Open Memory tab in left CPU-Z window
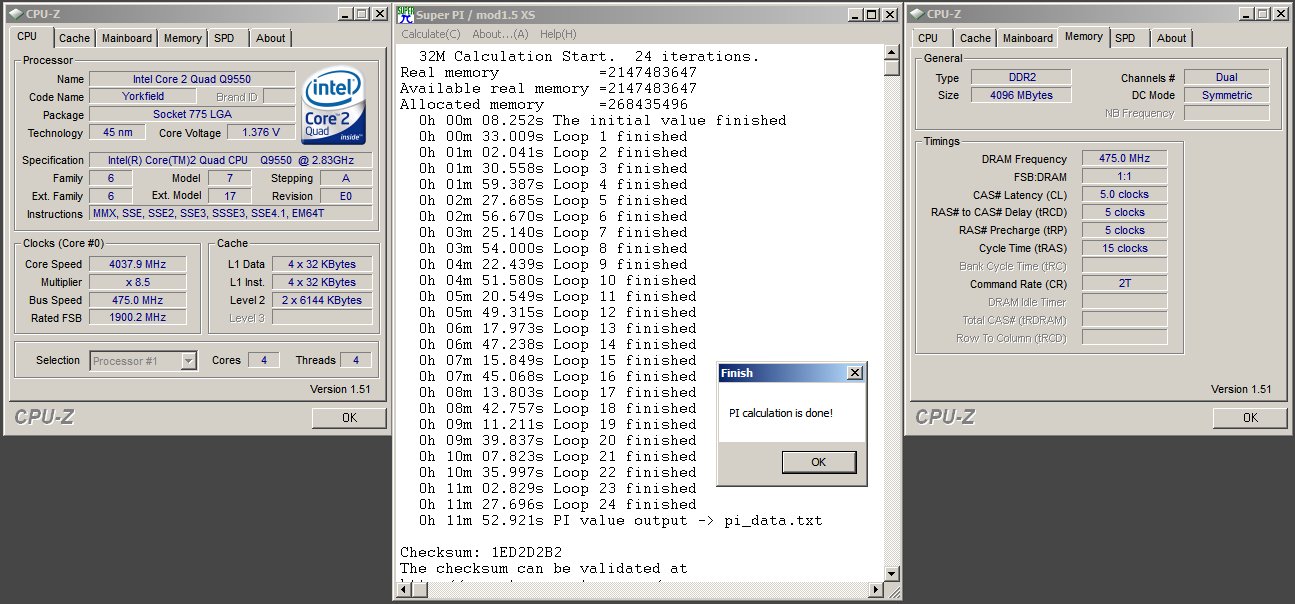Screen dimensions: 1295x604 pyautogui.click(x=183, y=38)
